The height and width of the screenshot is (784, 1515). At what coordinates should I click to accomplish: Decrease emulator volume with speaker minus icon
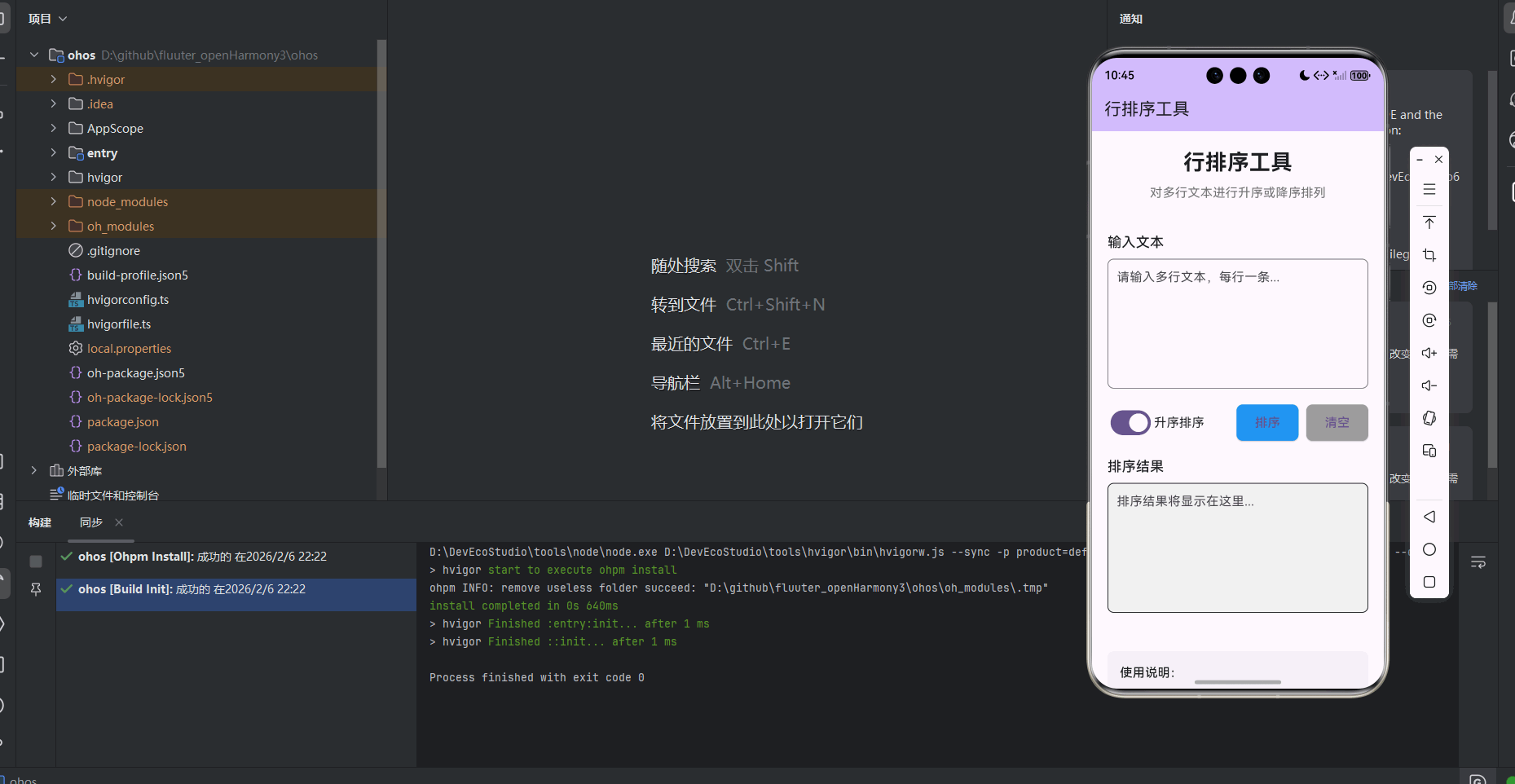click(x=1429, y=385)
